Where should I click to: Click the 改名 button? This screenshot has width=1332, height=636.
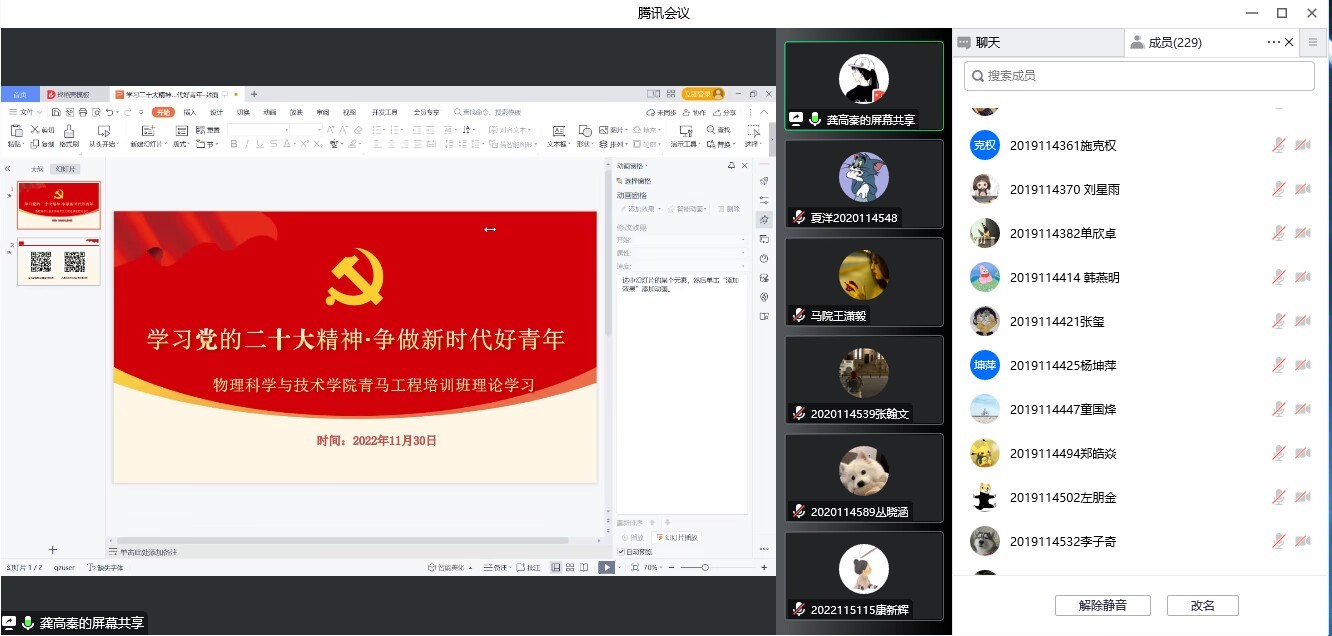pyautogui.click(x=1202, y=605)
